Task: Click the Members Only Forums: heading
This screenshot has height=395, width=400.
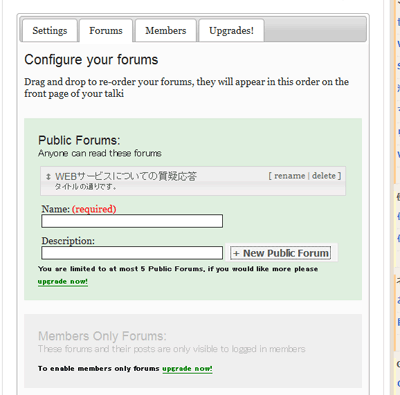Action: pyautogui.click(x=102, y=336)
